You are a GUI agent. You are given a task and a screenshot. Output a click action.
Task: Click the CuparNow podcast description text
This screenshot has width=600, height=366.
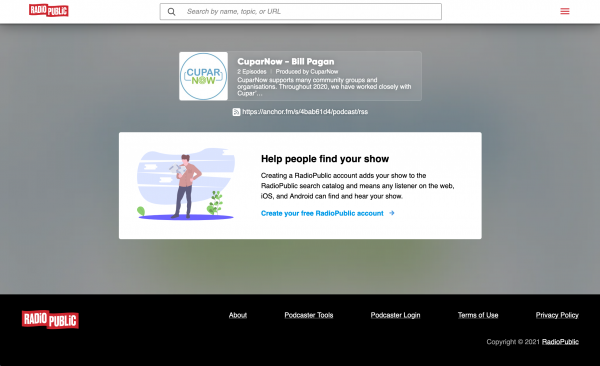click(x=324, y=87)
